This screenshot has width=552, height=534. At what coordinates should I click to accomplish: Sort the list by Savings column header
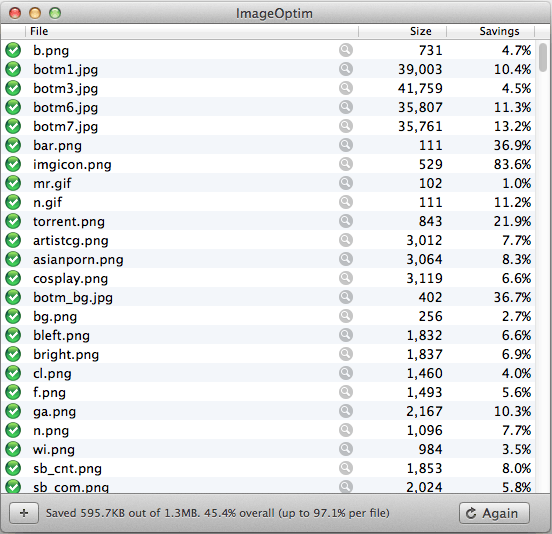coord(490,31)
